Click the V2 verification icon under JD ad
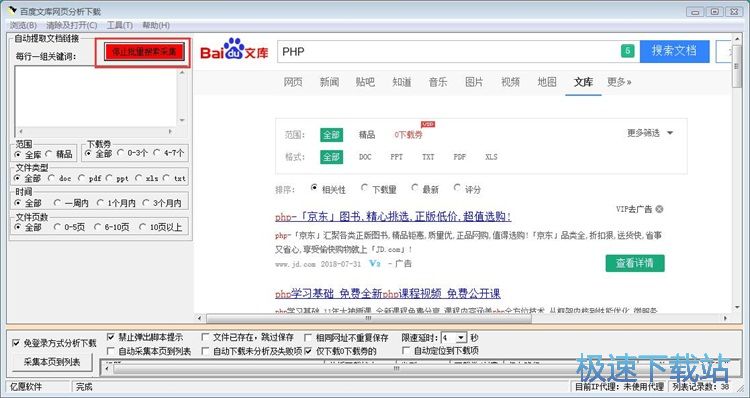This screenshot has height=398, width=750. coord(374,263)
